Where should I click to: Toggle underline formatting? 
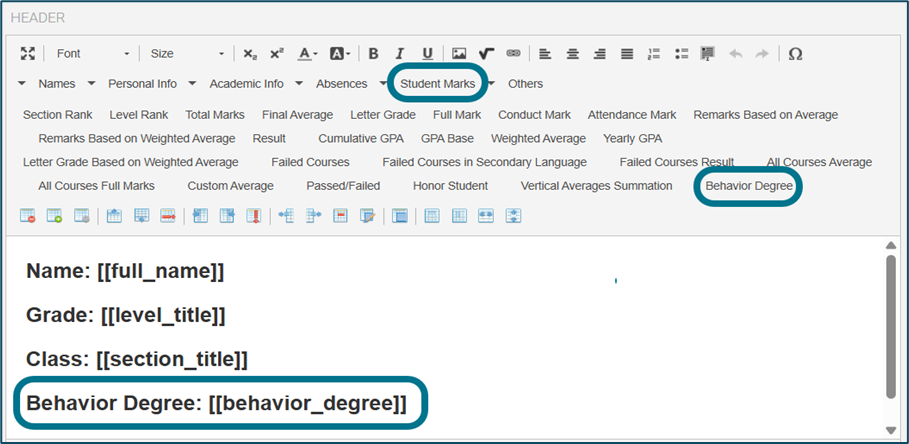coord(427,53)
